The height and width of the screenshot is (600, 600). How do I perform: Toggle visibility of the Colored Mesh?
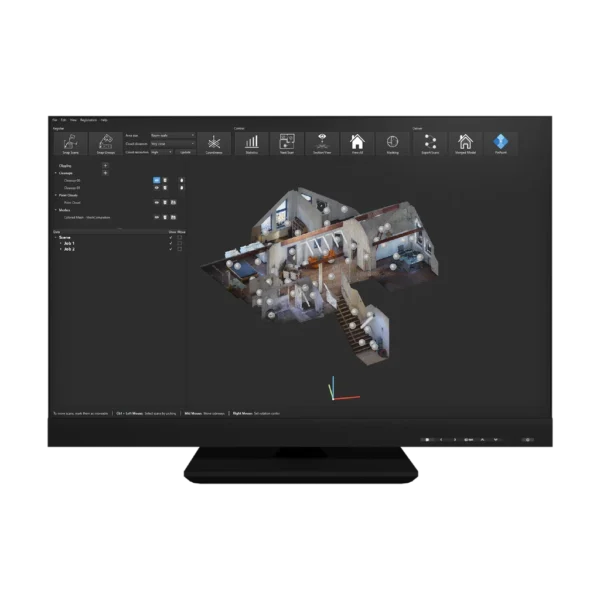[157, 217]
